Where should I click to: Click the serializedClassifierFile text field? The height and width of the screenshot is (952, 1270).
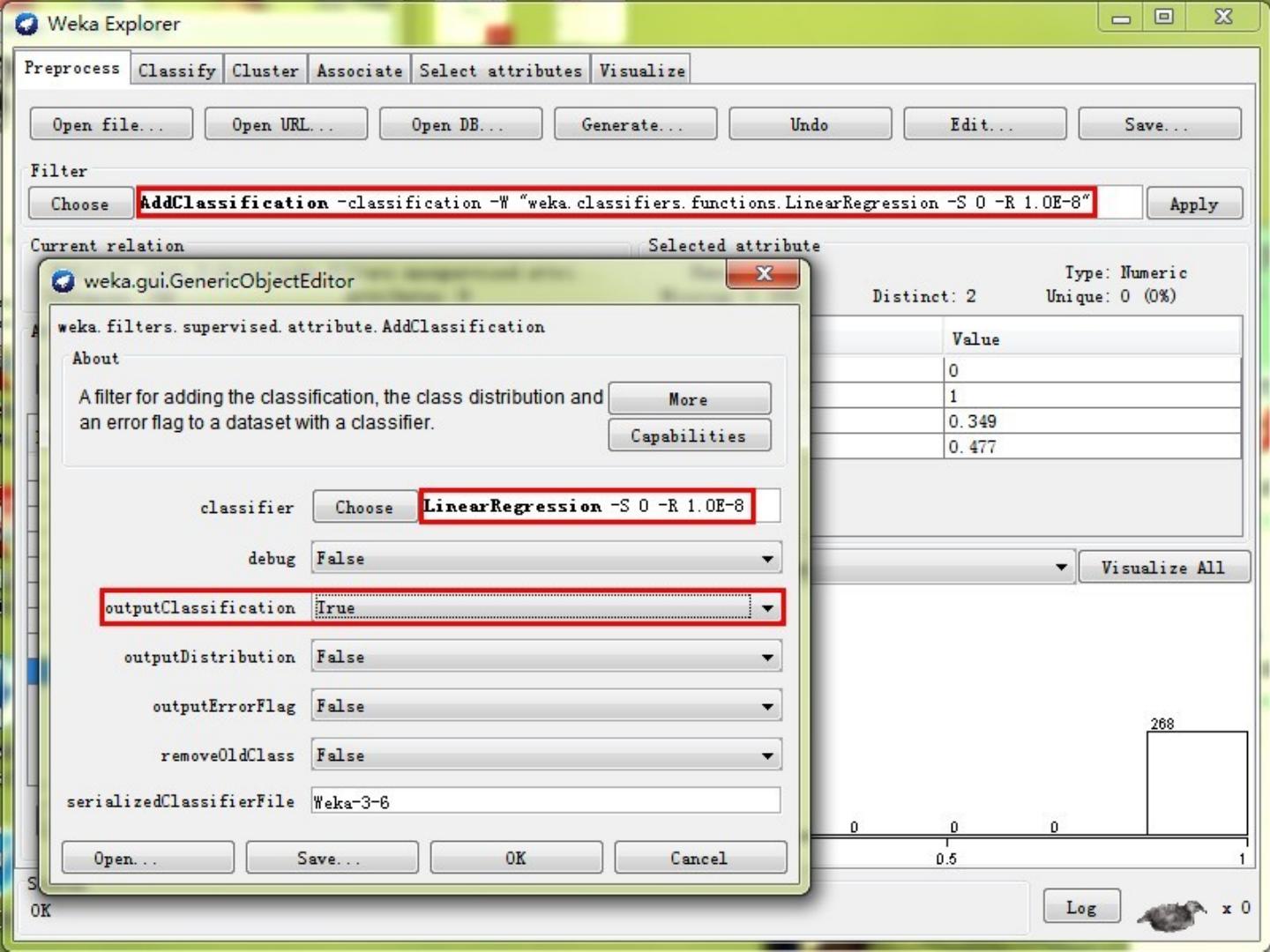pos(546,800)
